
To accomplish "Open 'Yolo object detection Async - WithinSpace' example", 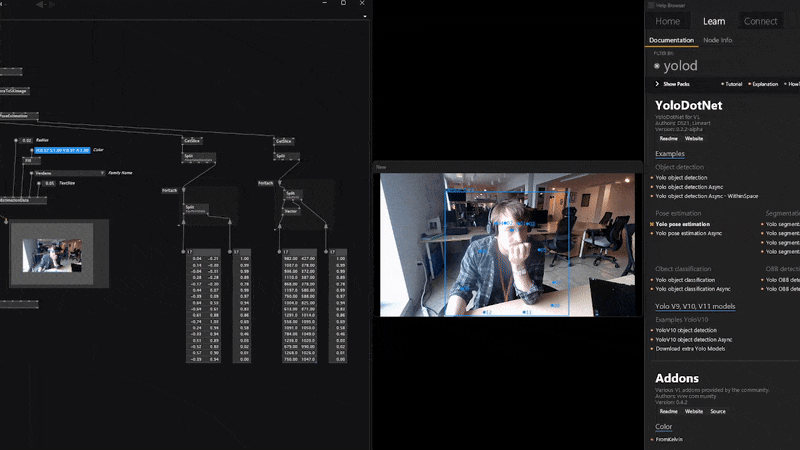I will pos(706,196).
